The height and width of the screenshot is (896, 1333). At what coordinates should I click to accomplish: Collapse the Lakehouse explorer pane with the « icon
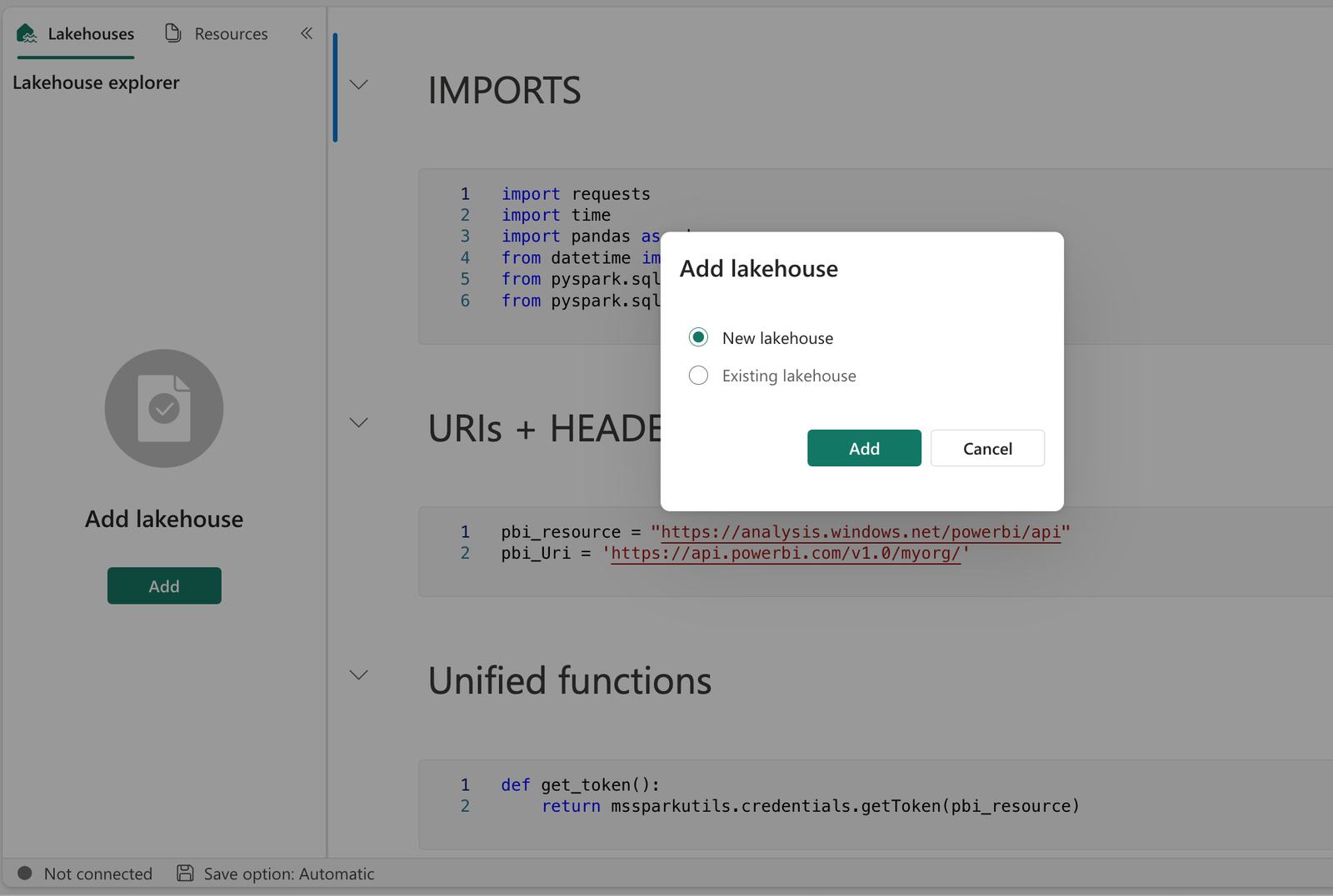306,33
